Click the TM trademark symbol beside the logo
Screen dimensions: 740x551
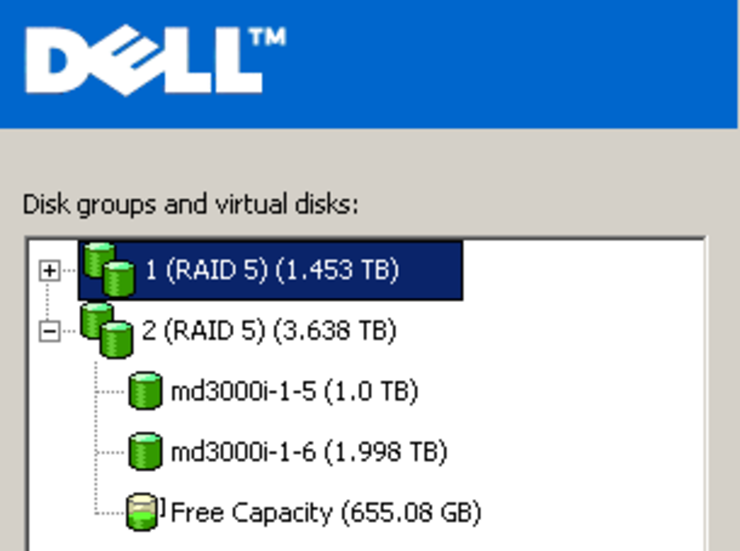(x=268, y=37)
